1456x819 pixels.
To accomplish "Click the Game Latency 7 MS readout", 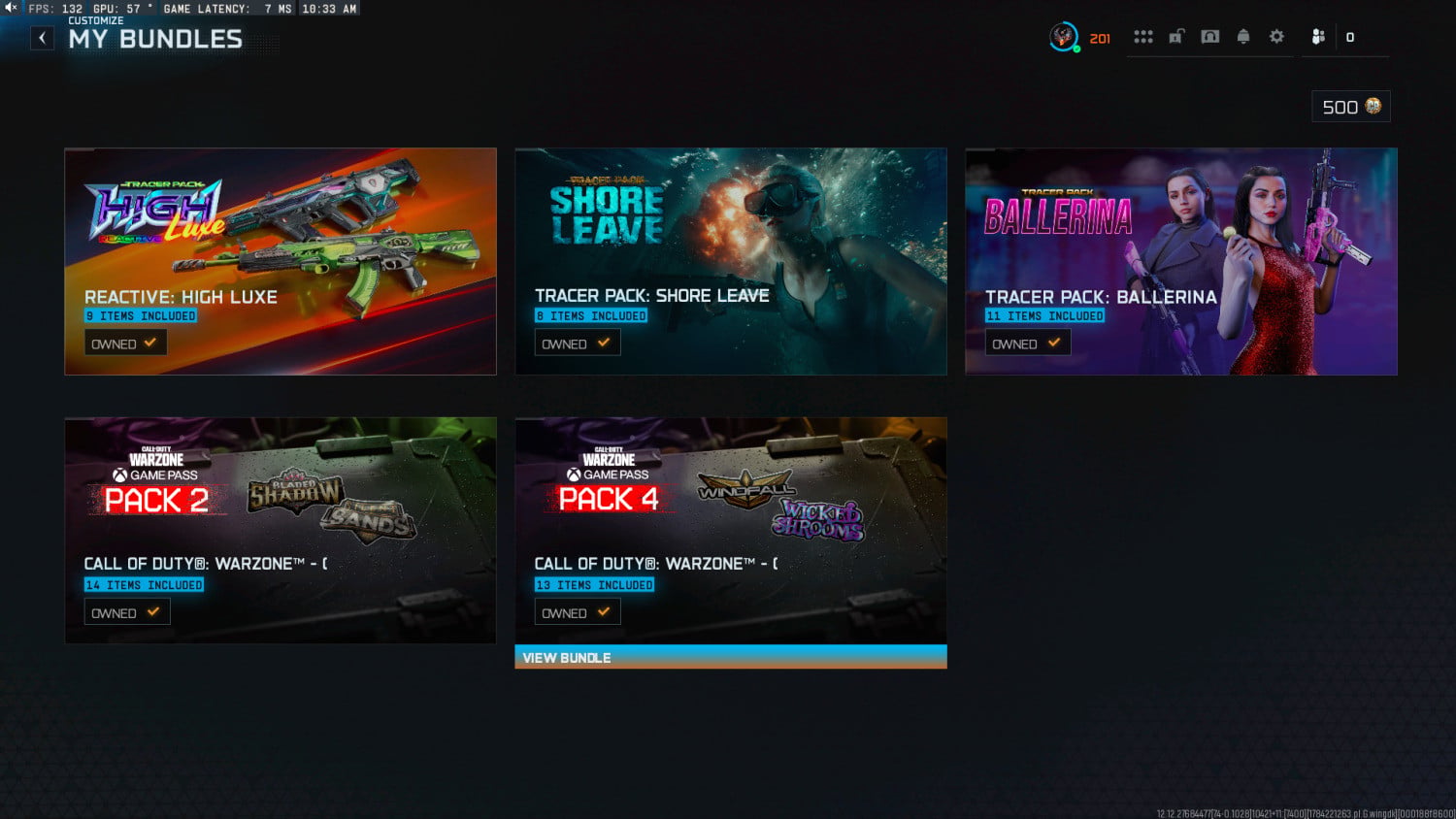I will click(227, 8).
